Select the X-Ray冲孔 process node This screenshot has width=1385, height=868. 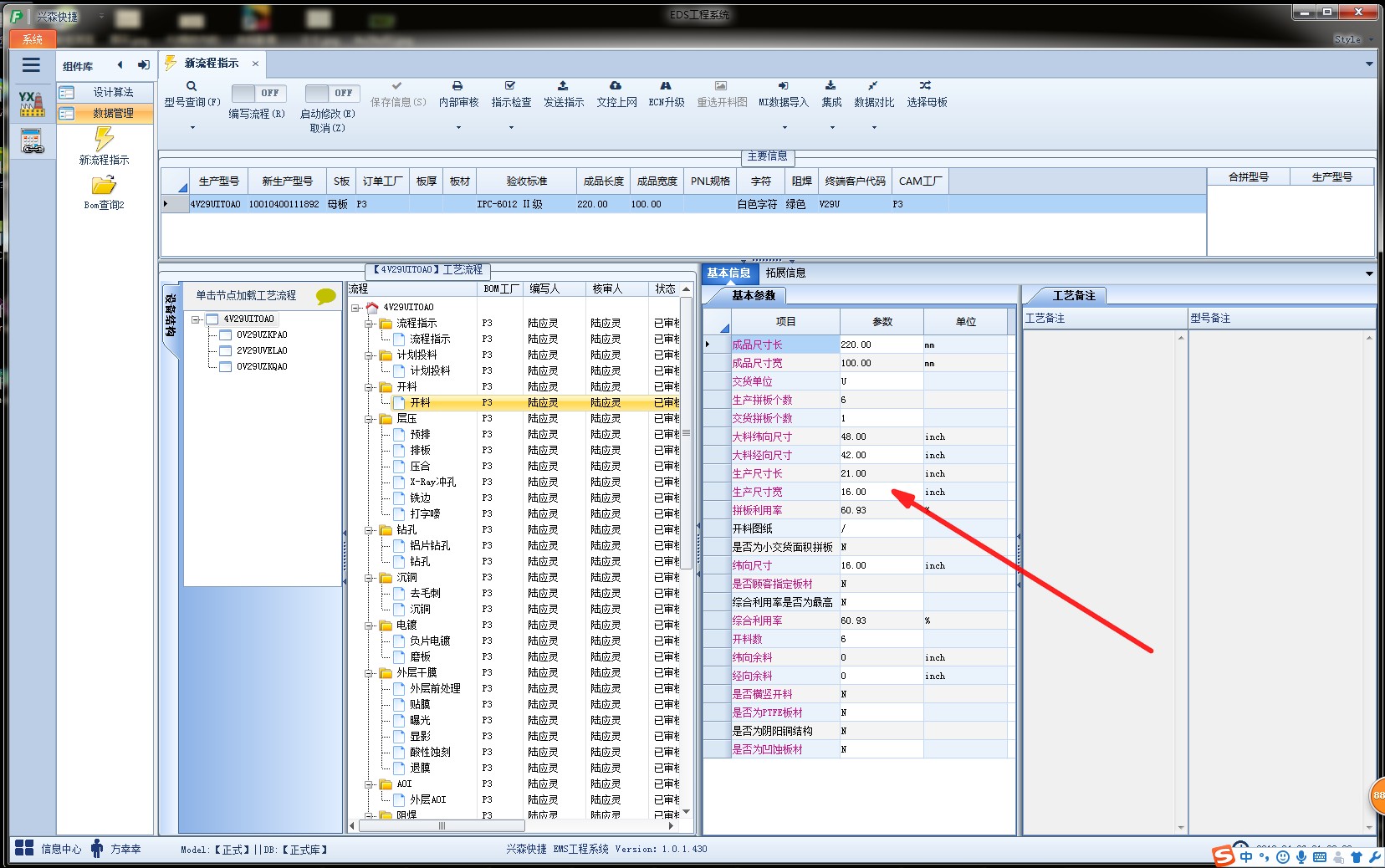click(x=432, y=483)
